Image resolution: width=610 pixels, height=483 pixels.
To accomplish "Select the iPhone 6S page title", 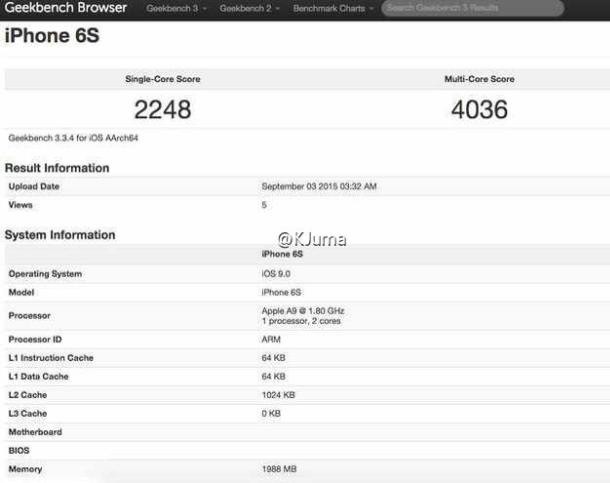I will coord(52,35).
